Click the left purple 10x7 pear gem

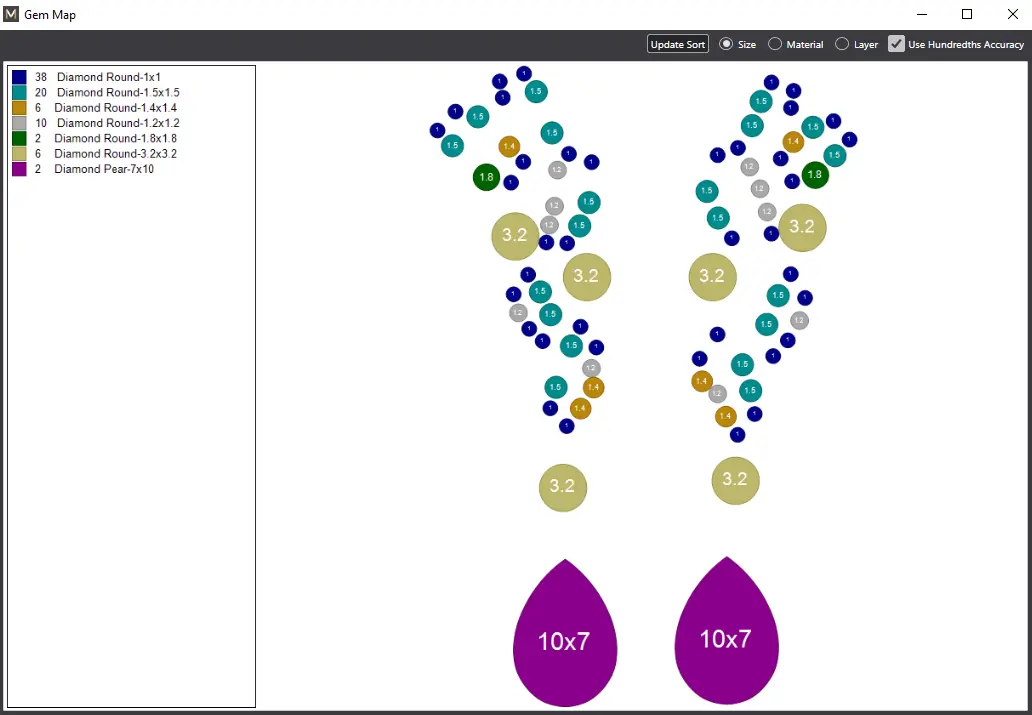click(565, 635)
